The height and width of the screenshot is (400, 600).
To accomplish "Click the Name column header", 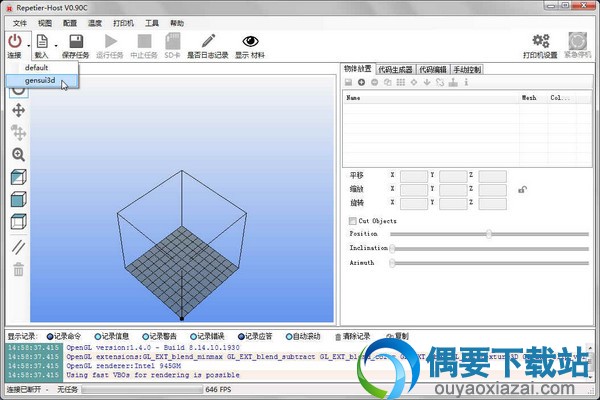I will point(432,98).
